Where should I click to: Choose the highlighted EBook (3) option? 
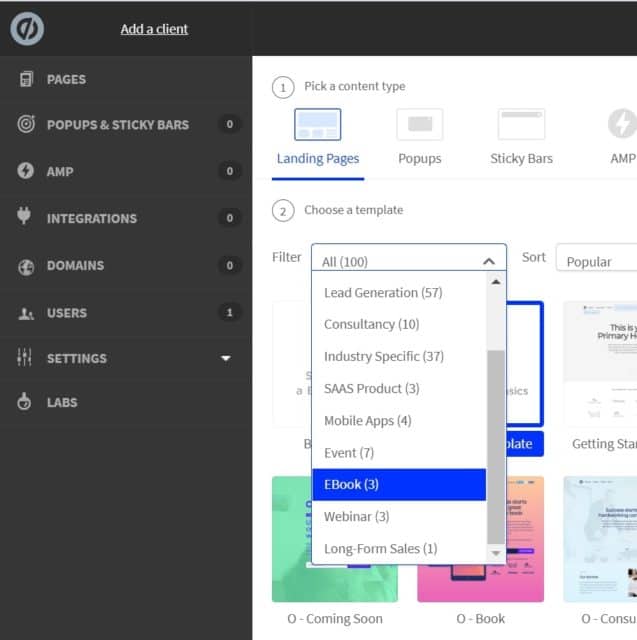[399, 484]
